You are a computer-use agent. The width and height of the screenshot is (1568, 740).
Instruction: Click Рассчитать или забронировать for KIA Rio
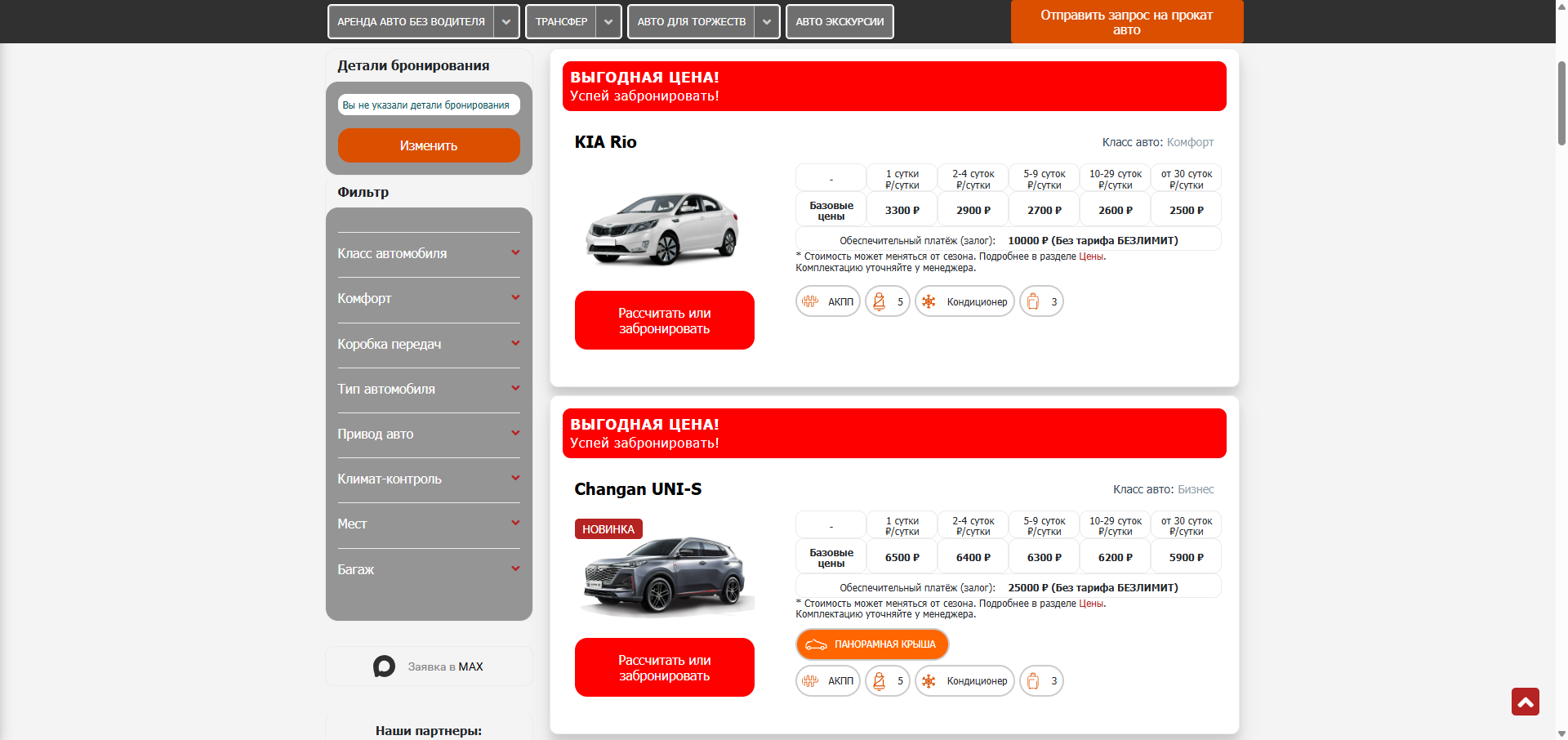(664, 320)
